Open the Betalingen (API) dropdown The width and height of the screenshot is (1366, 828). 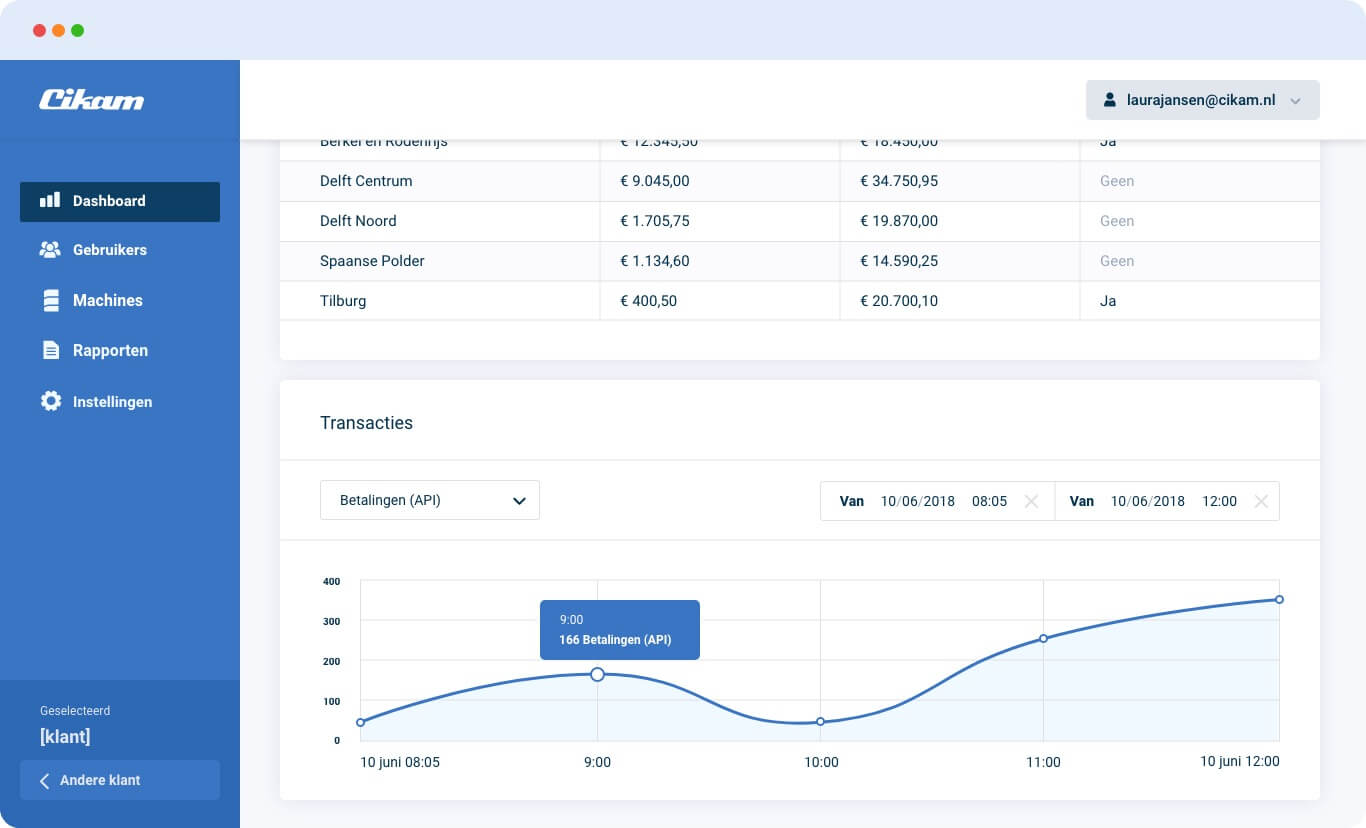[430, 500]
